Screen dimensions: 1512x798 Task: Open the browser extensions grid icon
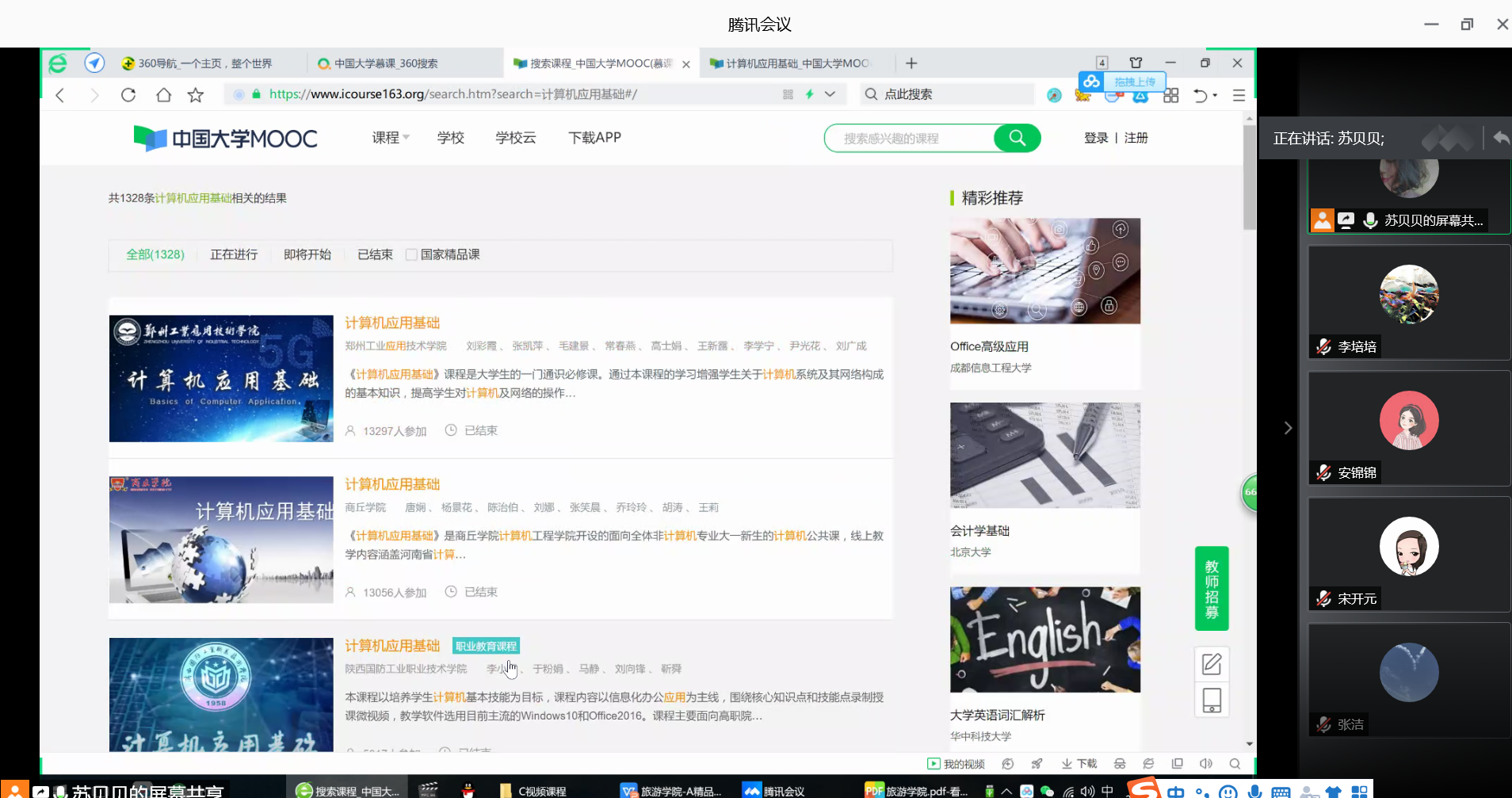click(x=1171, y=95)
